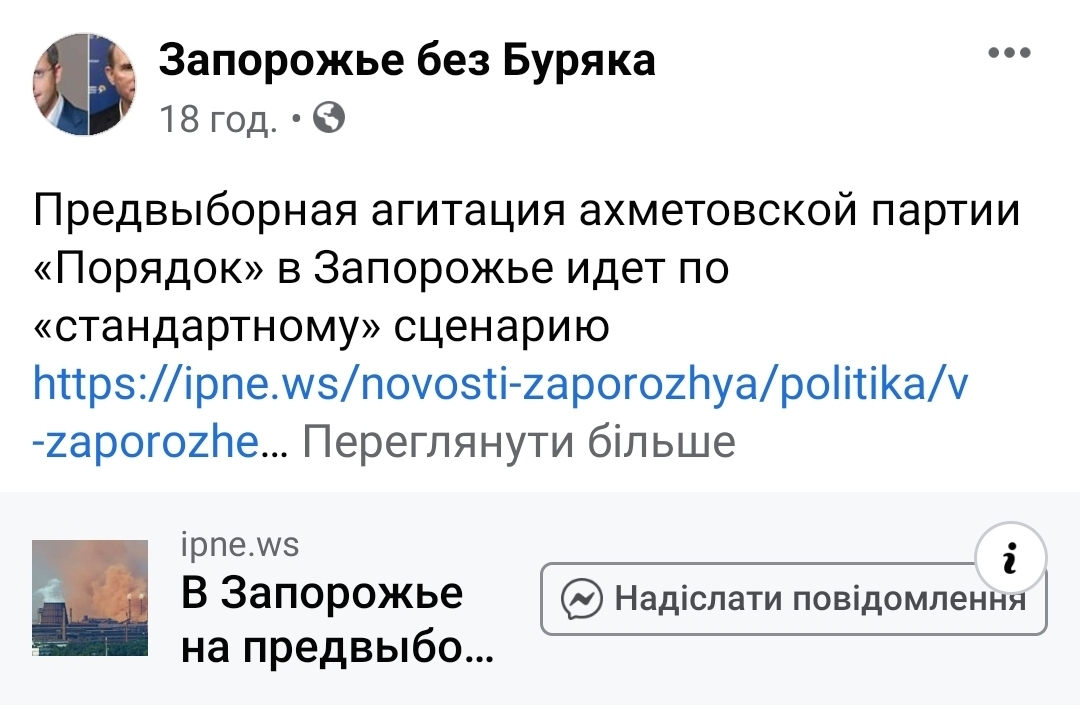Open the page's circular profile picture
Screen dimensions: 1080x710
pyautogui.click(x=84, y=84)
